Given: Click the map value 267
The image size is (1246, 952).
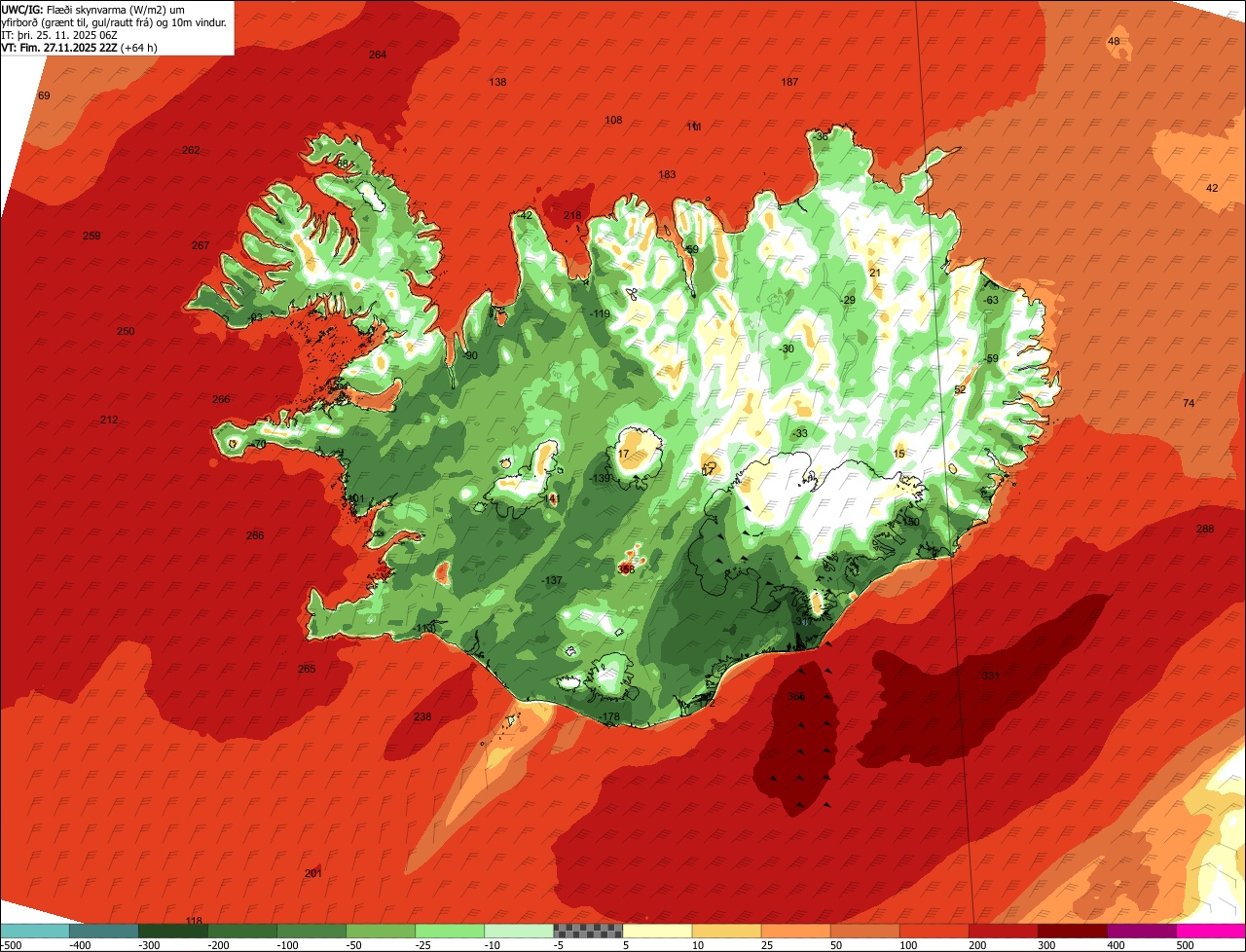Looking at the screenshot, I should tap(201, 245).
